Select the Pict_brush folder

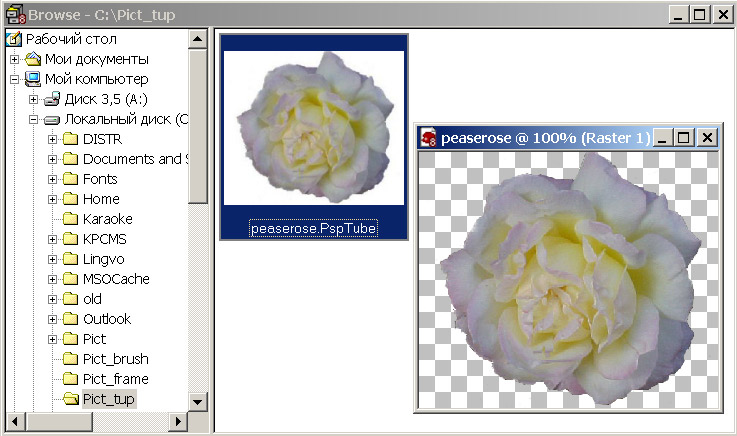coord(115,359)
